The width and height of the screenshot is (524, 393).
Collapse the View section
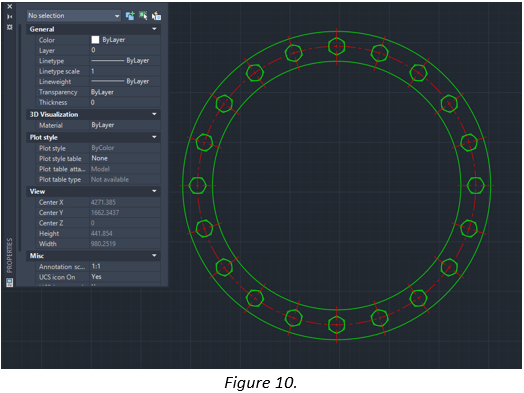(x=154, y=191)
